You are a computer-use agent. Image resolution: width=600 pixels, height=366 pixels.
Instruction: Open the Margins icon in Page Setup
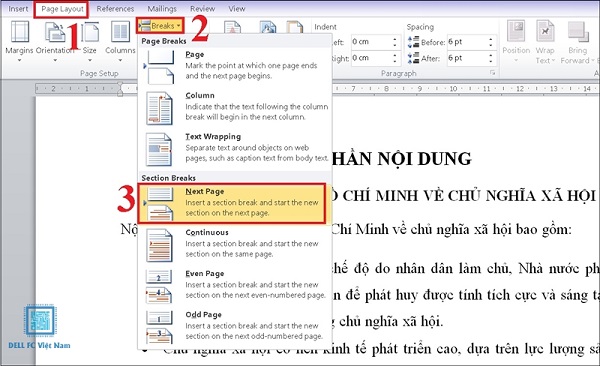[20, 32]
